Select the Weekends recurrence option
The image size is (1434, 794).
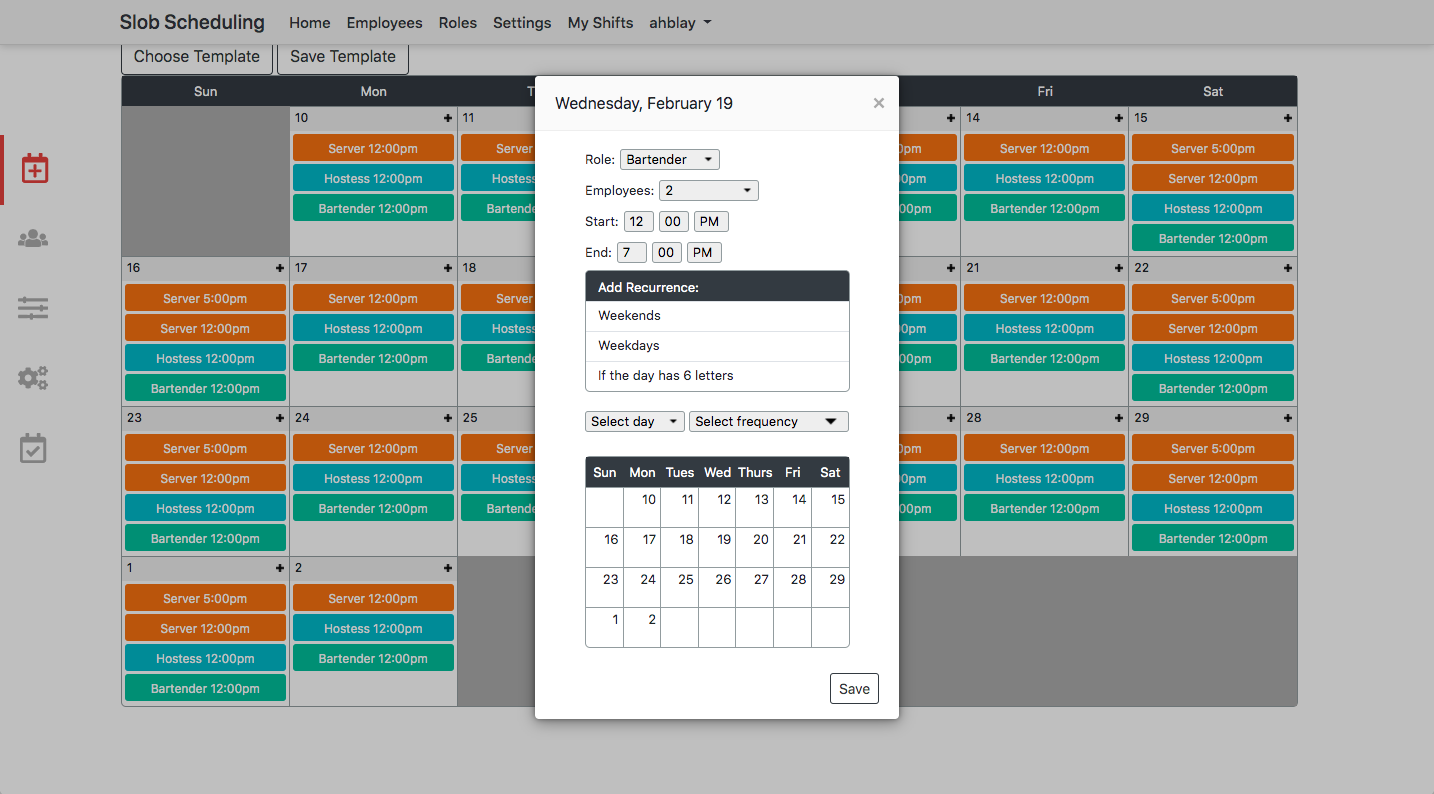(x=717, y=316)
